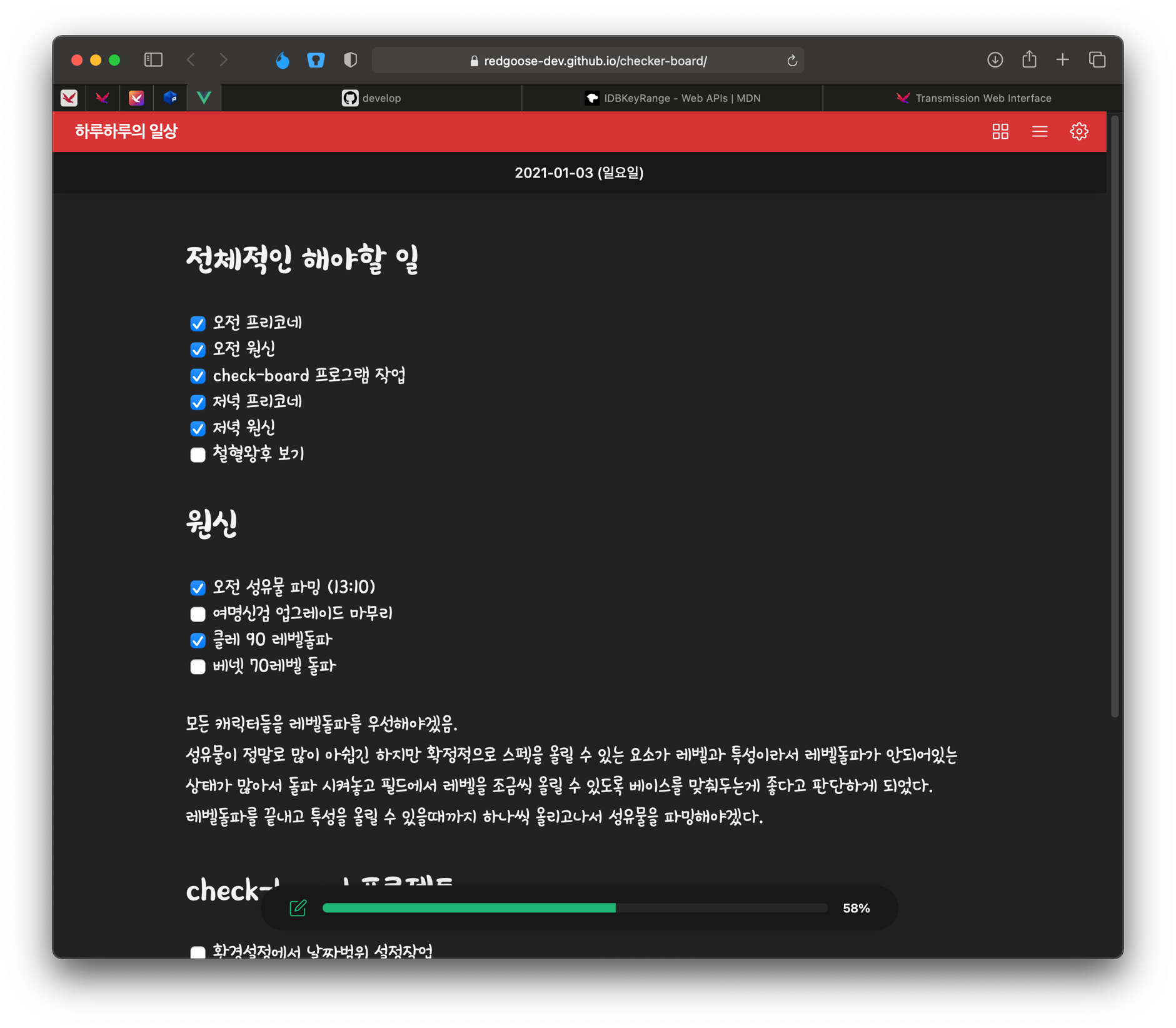The image size is (1176, 1028).
Task: Check the 베넷 70레벨 돌파 checkbox
Action: (x=198, y=667)
